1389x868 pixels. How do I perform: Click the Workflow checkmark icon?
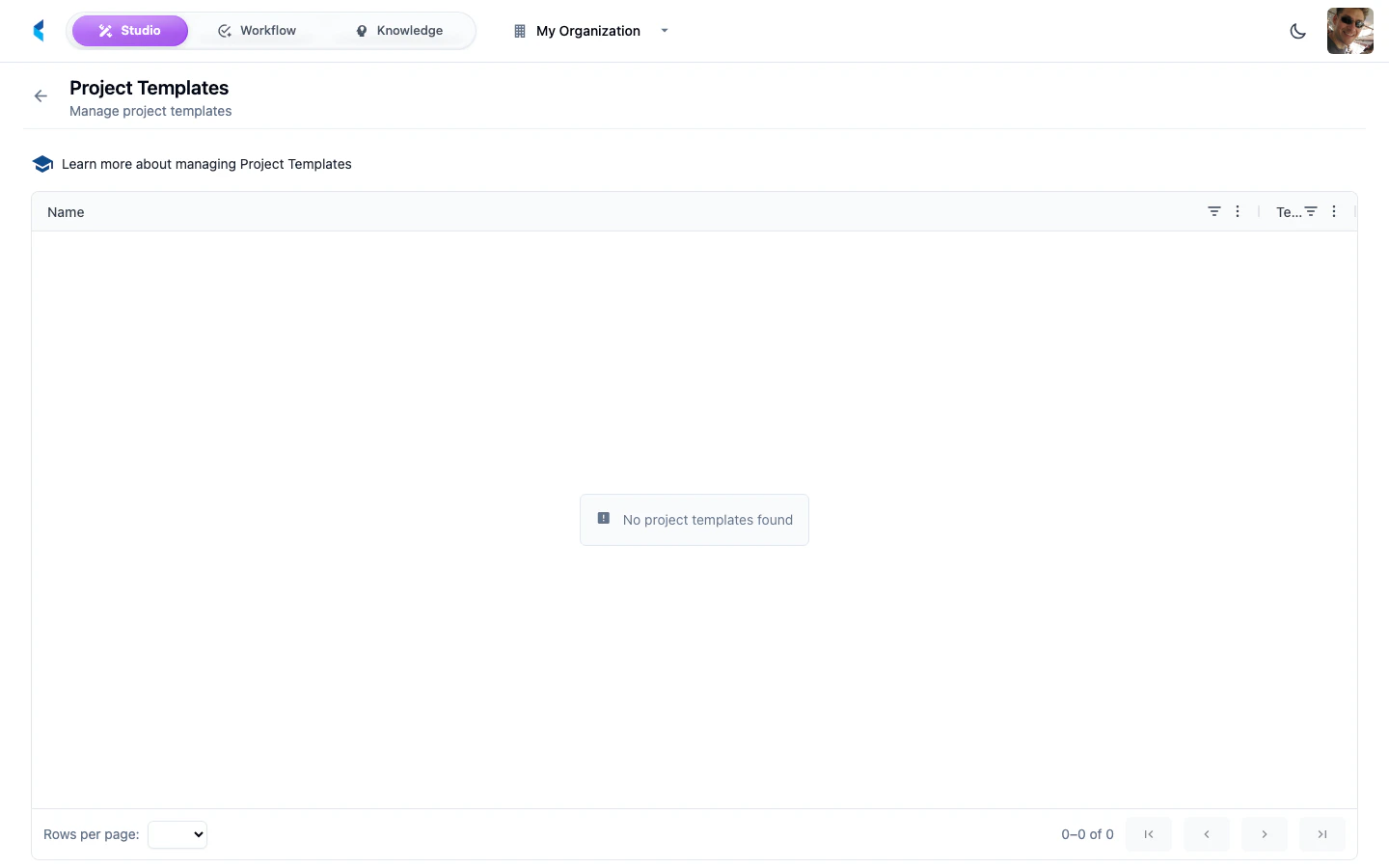(x=224, y=30)
